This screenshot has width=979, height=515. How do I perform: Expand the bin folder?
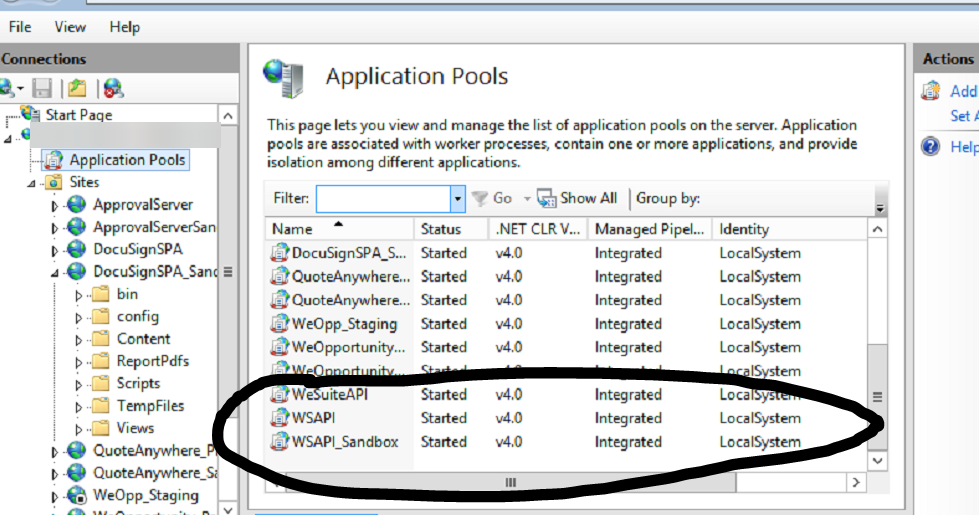(x=78, y=295)
